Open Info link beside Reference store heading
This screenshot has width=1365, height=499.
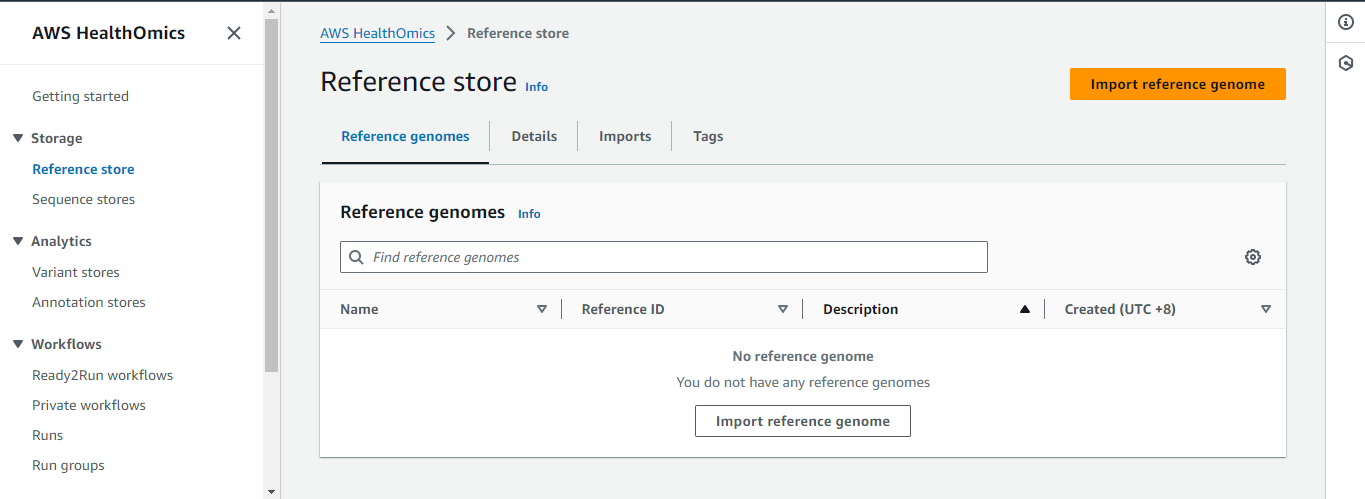(537, 87)
